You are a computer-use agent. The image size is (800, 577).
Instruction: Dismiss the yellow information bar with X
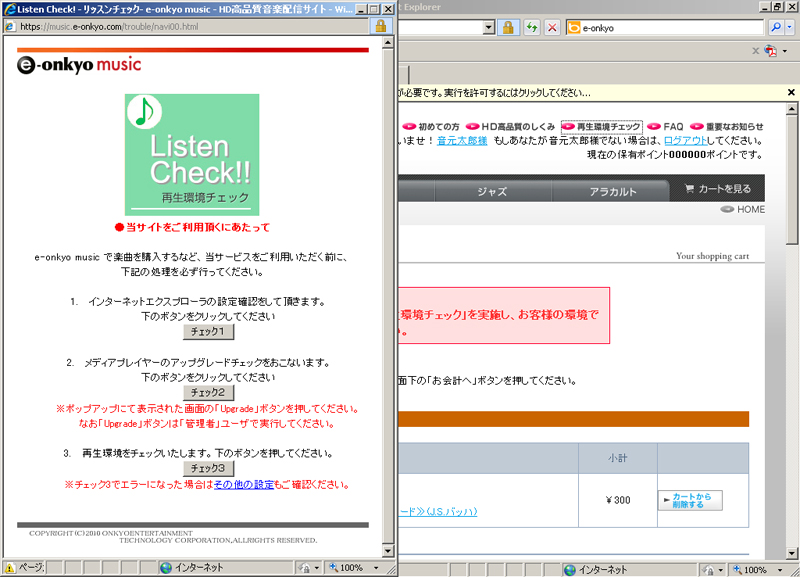(x=791, y=92)
